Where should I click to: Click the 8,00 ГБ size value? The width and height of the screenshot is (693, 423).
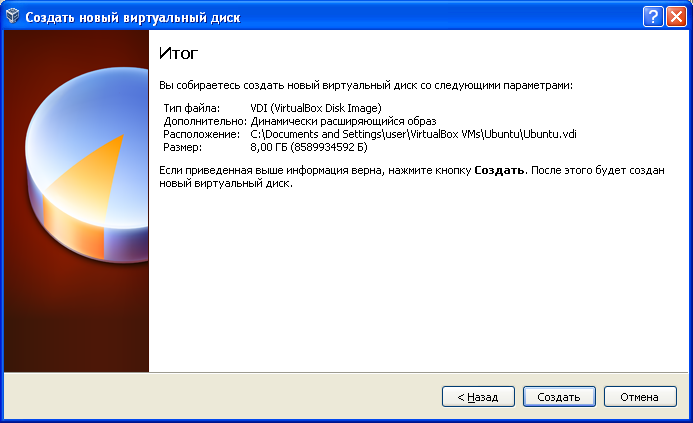pos(309,147)
